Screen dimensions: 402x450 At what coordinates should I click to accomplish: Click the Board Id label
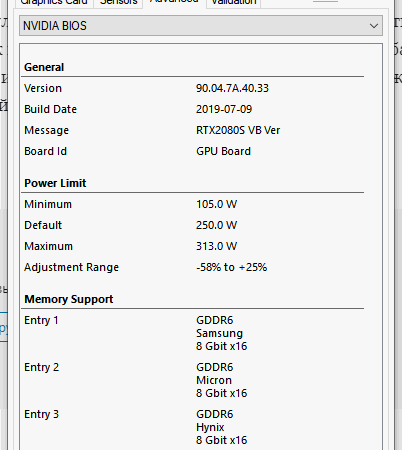point(45,151)
